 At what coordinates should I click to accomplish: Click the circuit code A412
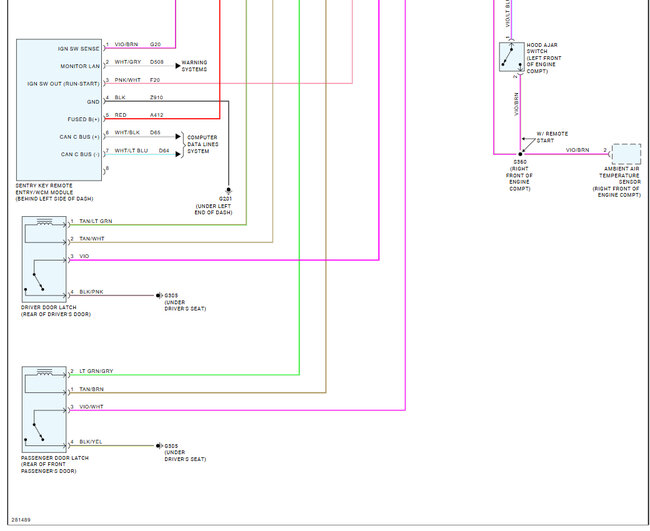156,115
